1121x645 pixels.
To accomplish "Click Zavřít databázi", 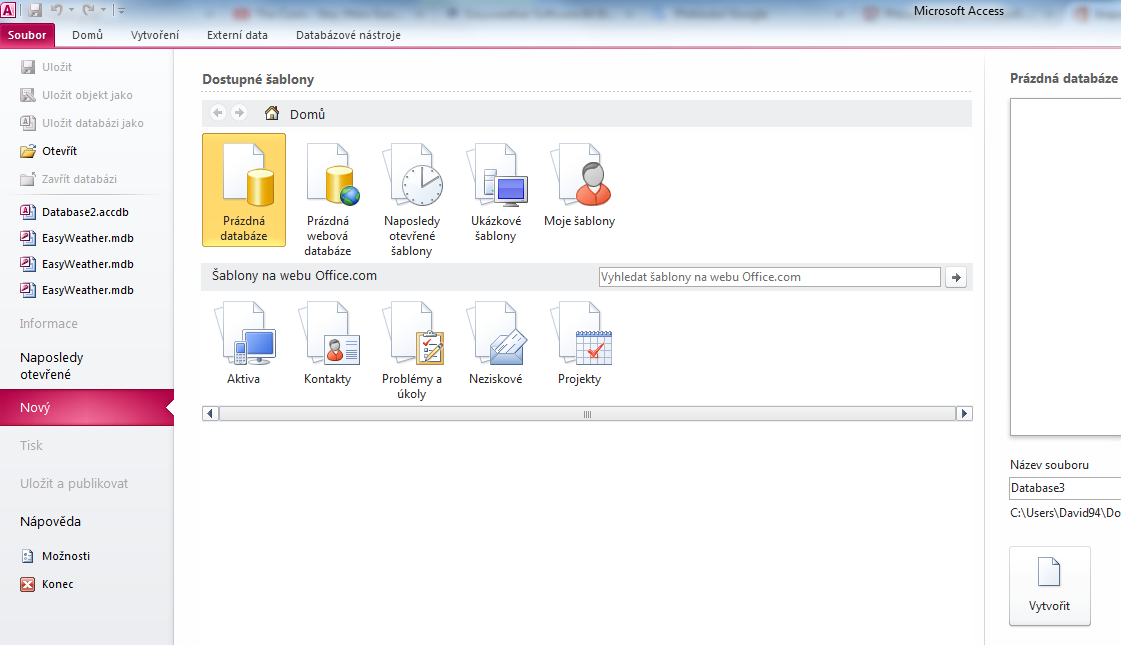I will pyautogui.click(x=69, y=179).
